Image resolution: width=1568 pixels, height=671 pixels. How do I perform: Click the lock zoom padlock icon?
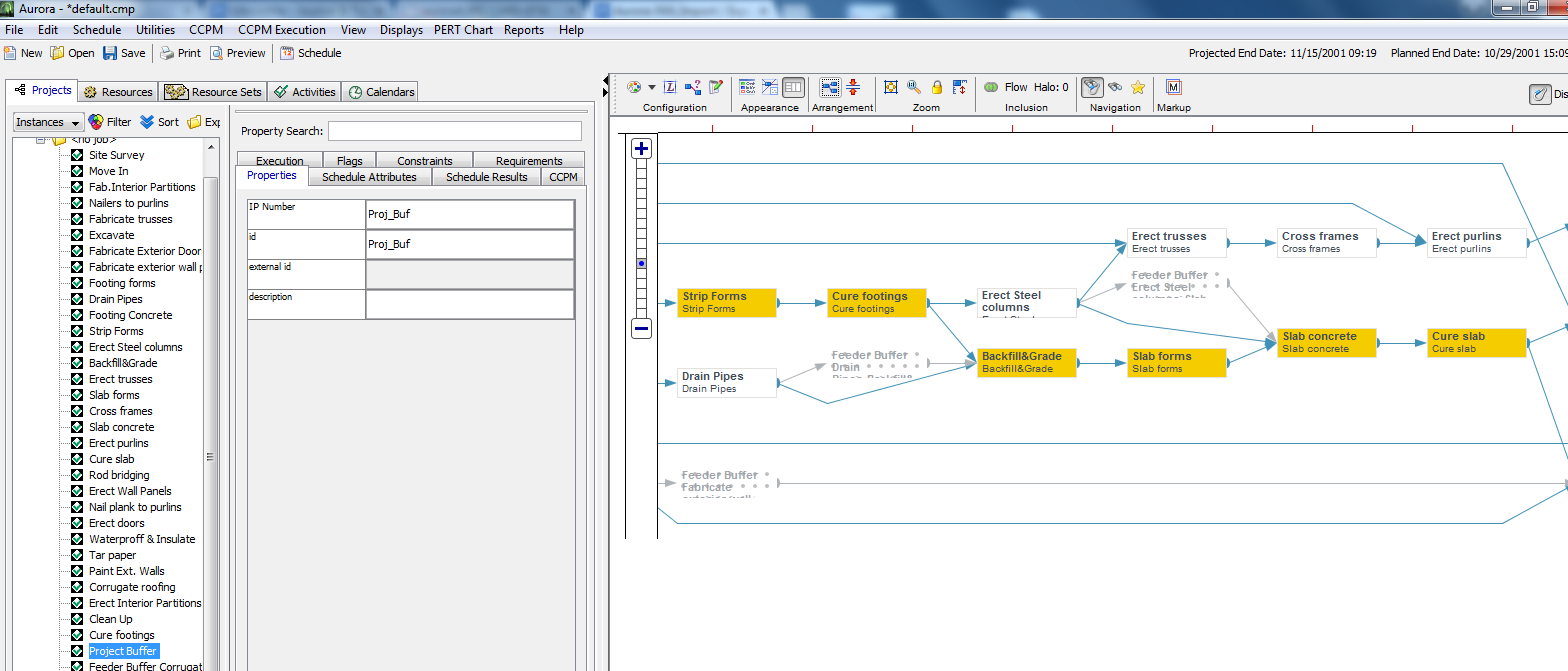click(x=937, y=88)
